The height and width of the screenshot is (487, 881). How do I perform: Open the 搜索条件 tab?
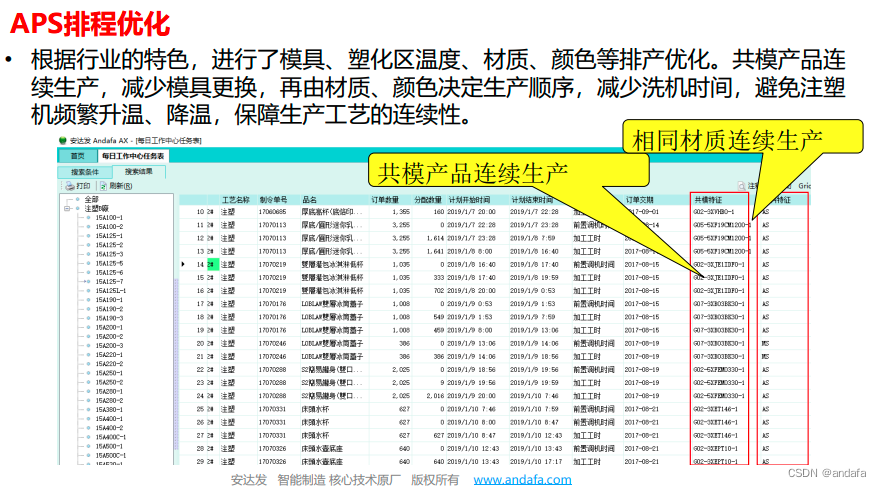pos(85,172)
